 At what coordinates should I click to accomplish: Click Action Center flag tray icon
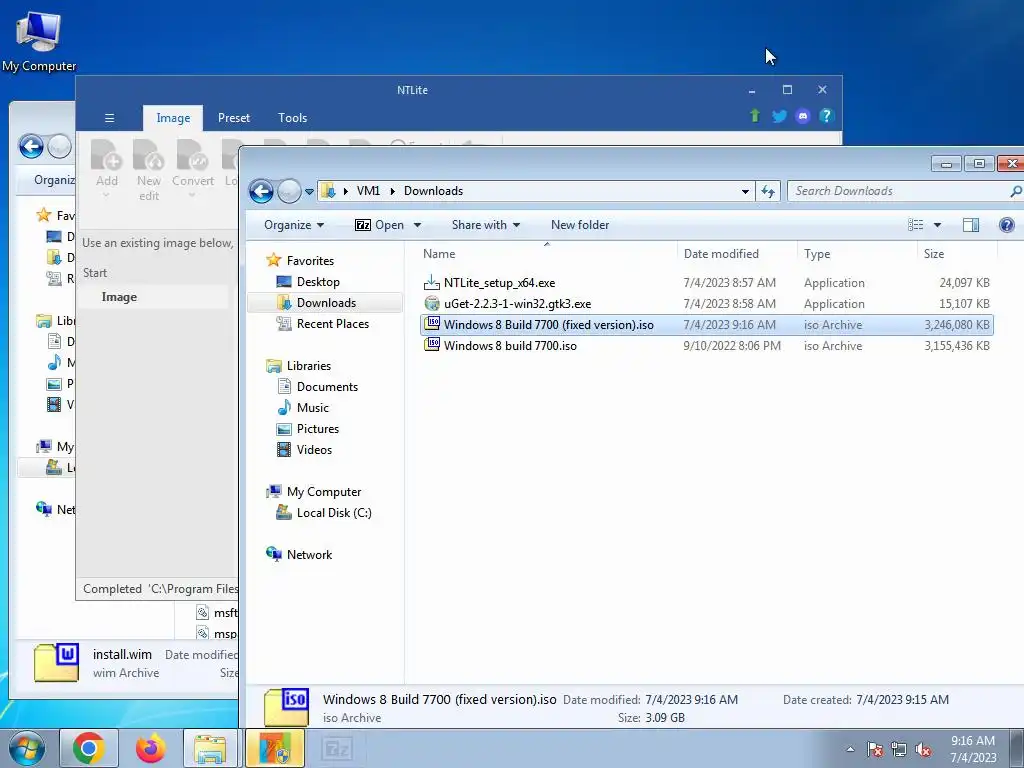pyautogui.click(x=875, y=749)
